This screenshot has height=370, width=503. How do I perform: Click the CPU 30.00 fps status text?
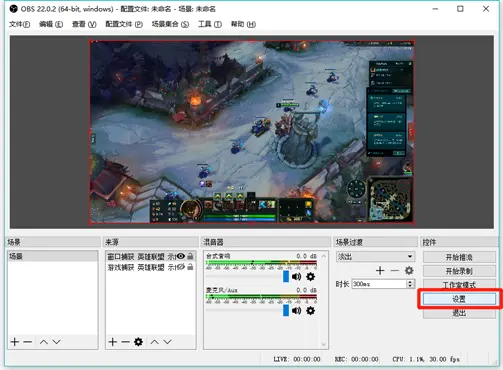coord(426,359)
